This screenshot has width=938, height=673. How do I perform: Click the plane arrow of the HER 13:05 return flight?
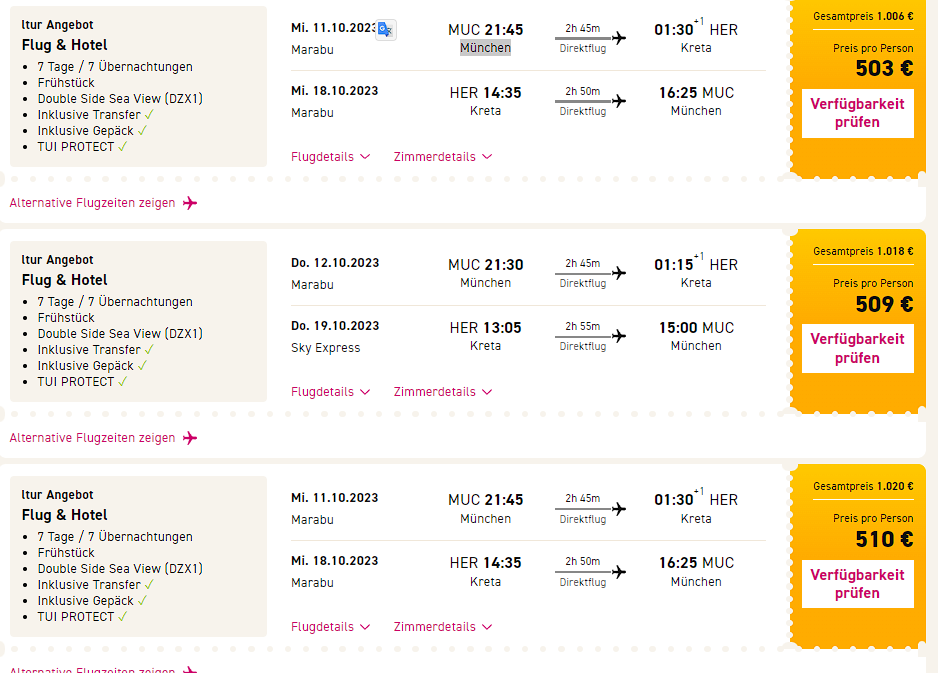click(x=619, y=336)
